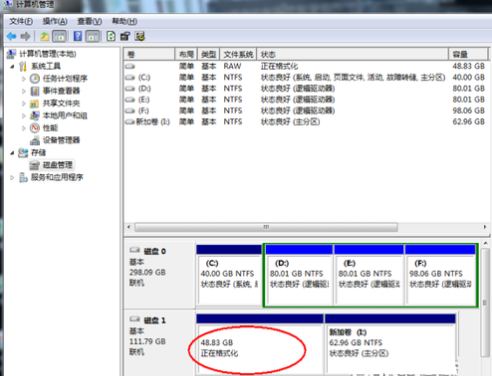Select the 磁盘 1 disk label
The height and width of the screenshot is (376, 492).
point(155,320)
